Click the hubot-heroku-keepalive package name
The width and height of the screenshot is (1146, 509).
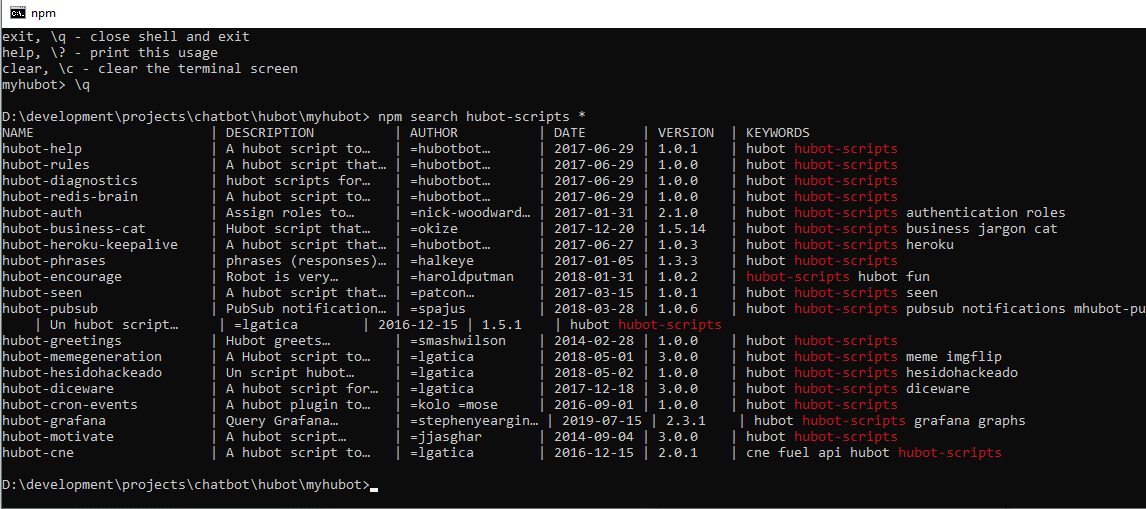90,245
